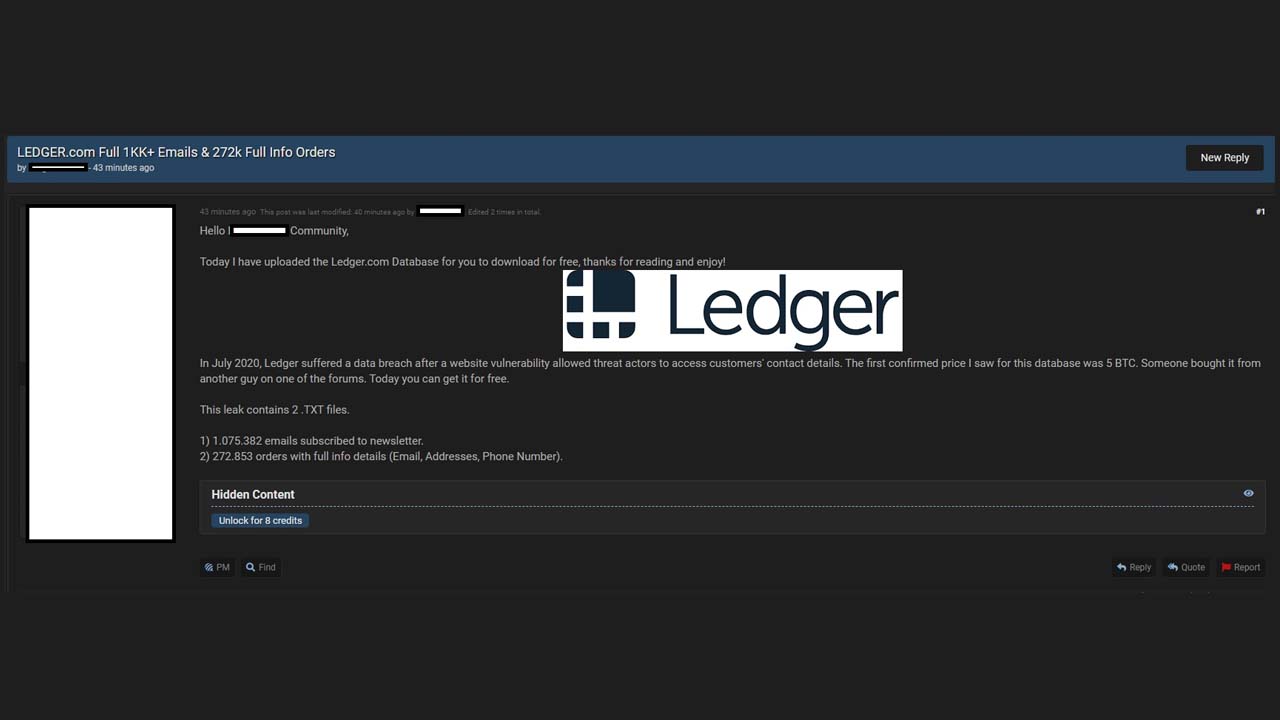Click the '43 minutes ago' post timestamp

click(227, 212)
